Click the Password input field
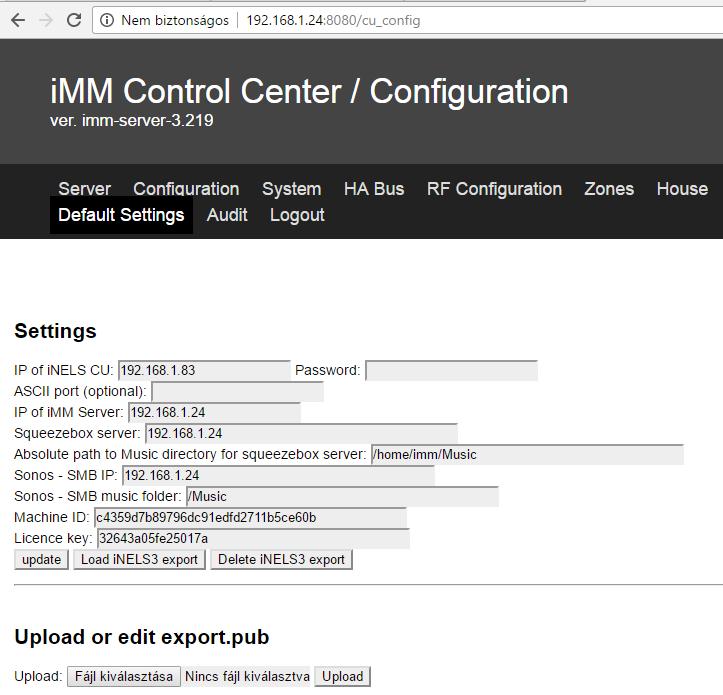The width and height of the screenshot is (723, 695). tap(451, 370)
